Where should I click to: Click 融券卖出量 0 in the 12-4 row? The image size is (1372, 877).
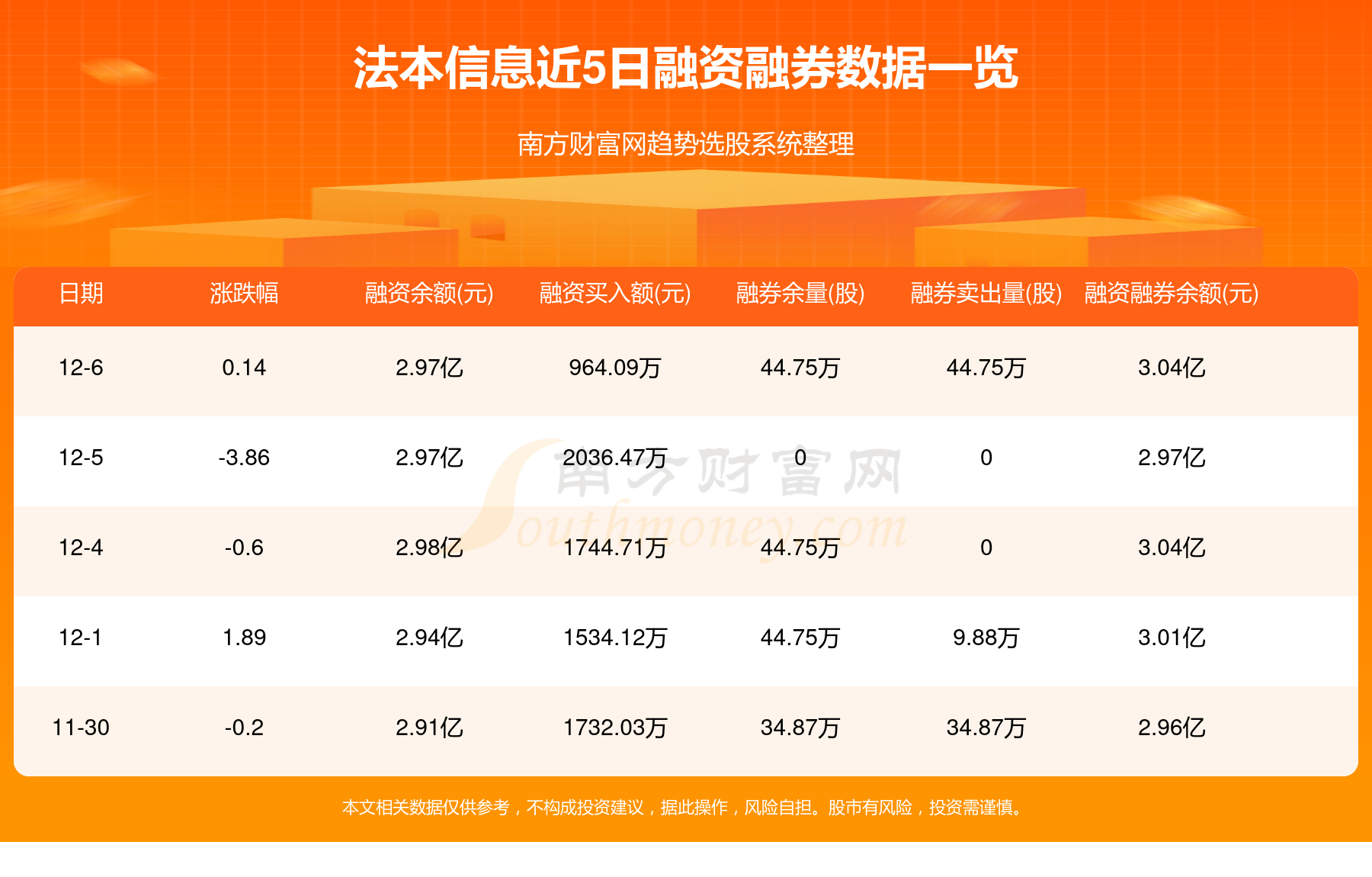pos(986,548)
